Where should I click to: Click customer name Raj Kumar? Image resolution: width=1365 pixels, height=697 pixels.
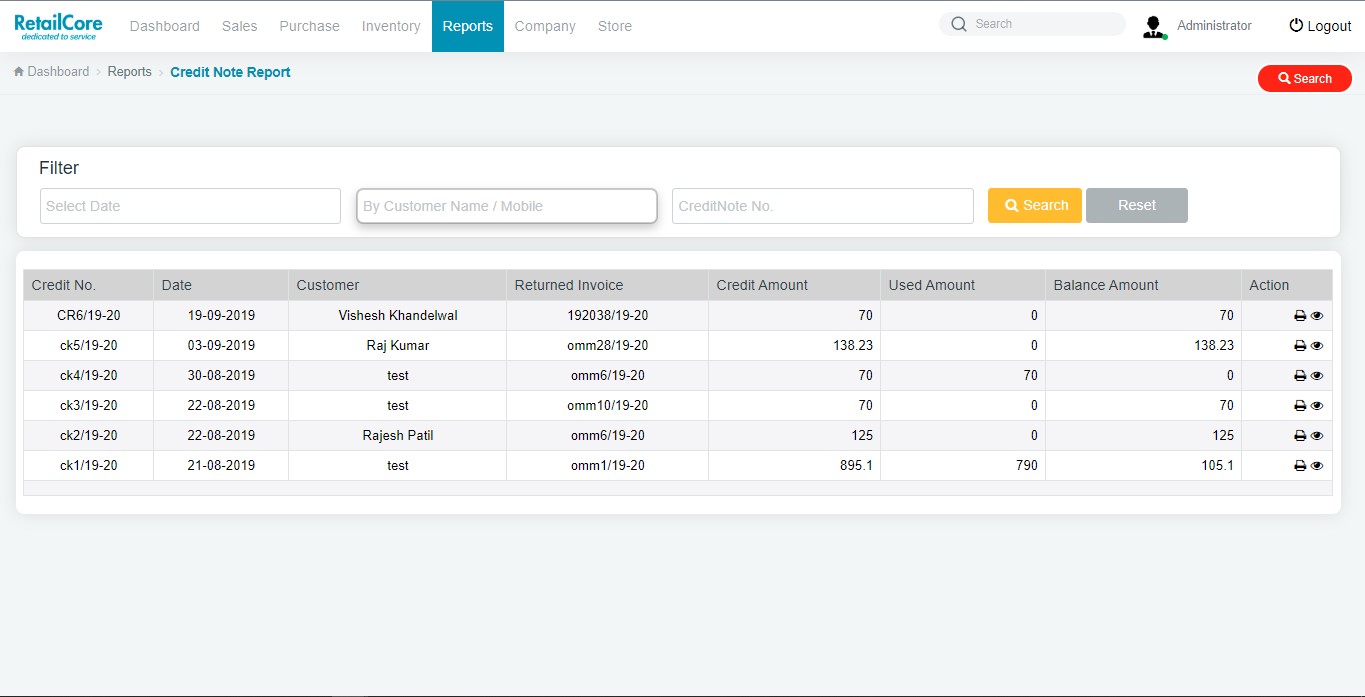tap(398, 346)
